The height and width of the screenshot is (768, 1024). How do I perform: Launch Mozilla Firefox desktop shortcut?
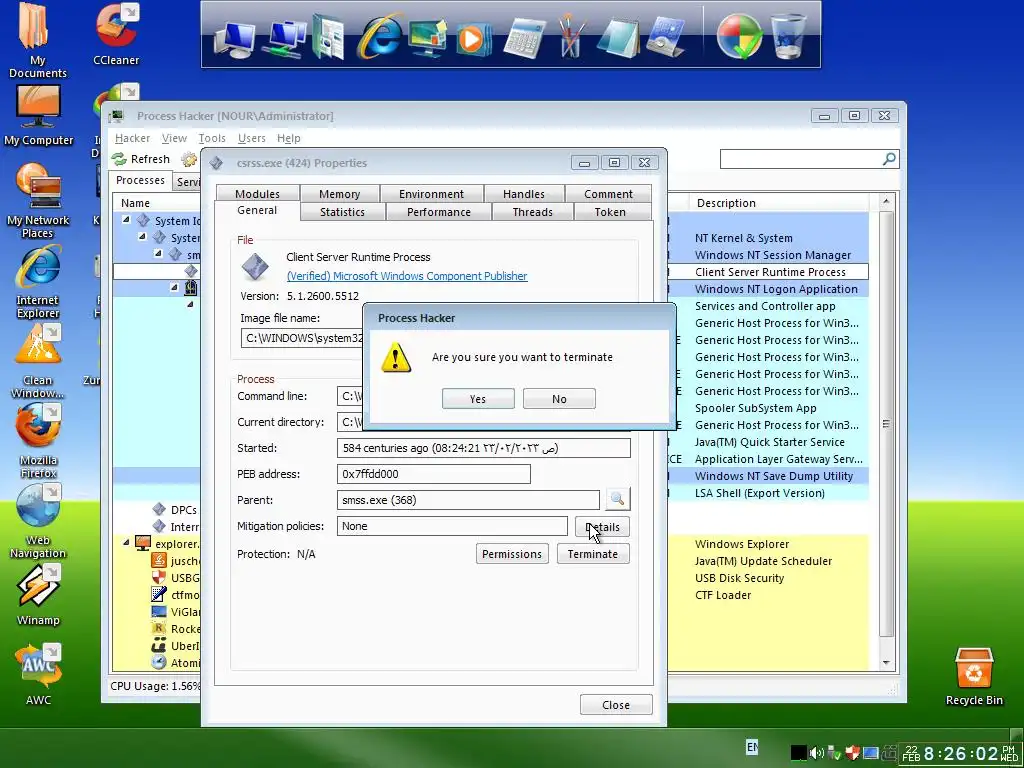coord(38,441)
